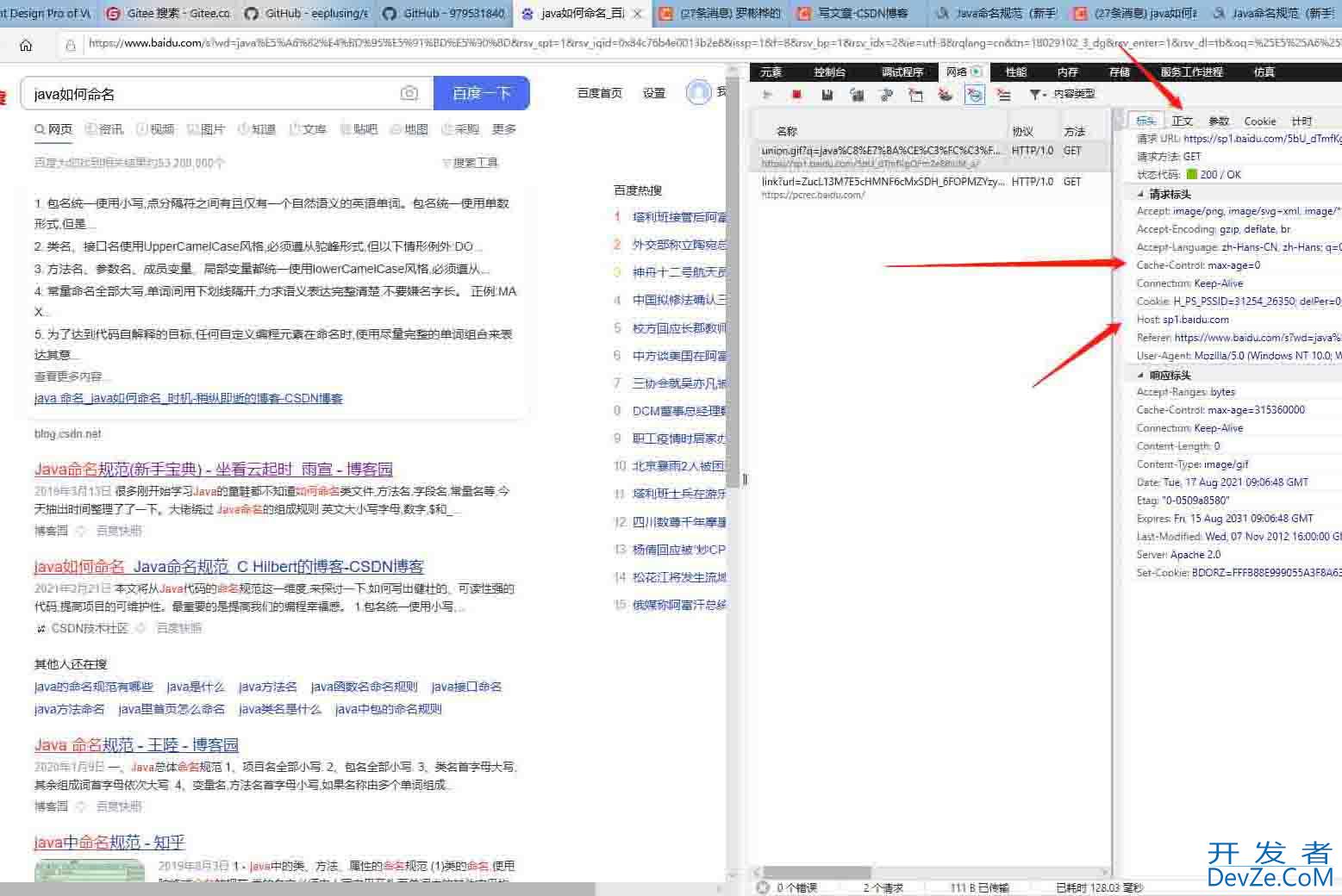Image resolution: width=1342 pixels, height=896 pixels.
Task: Open the 调试程序 devtools tab
Action: coord(902,72)
